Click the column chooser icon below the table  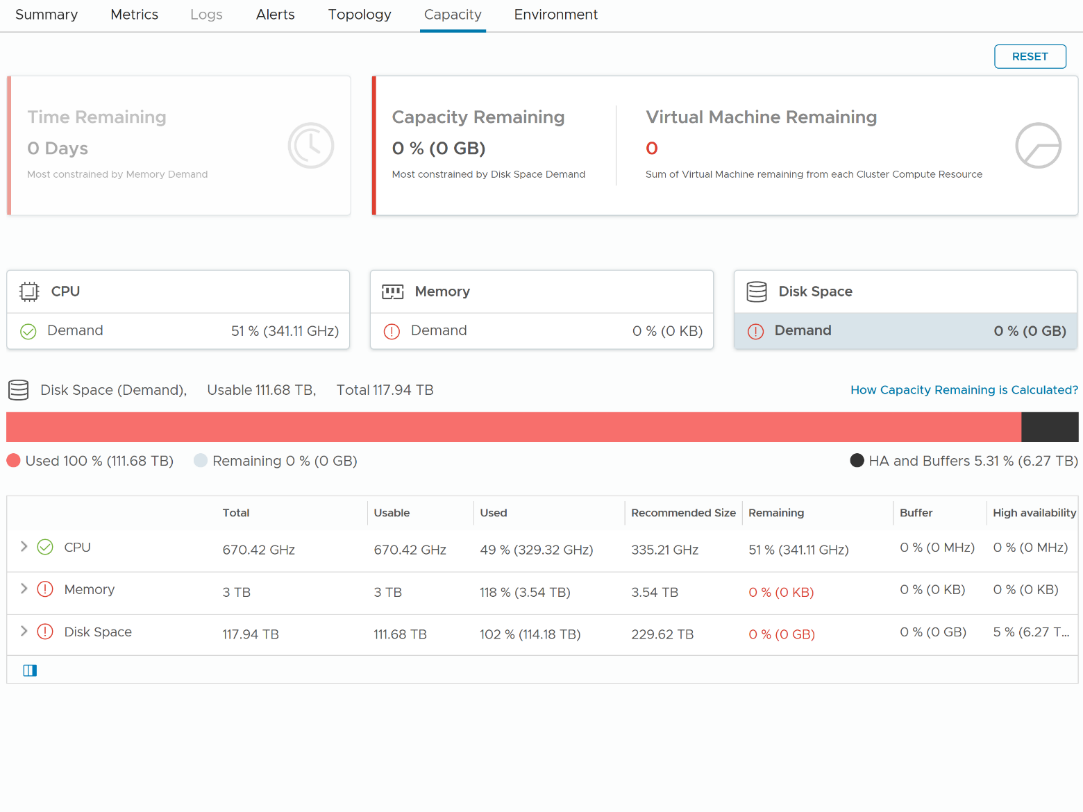pos(30,670)
